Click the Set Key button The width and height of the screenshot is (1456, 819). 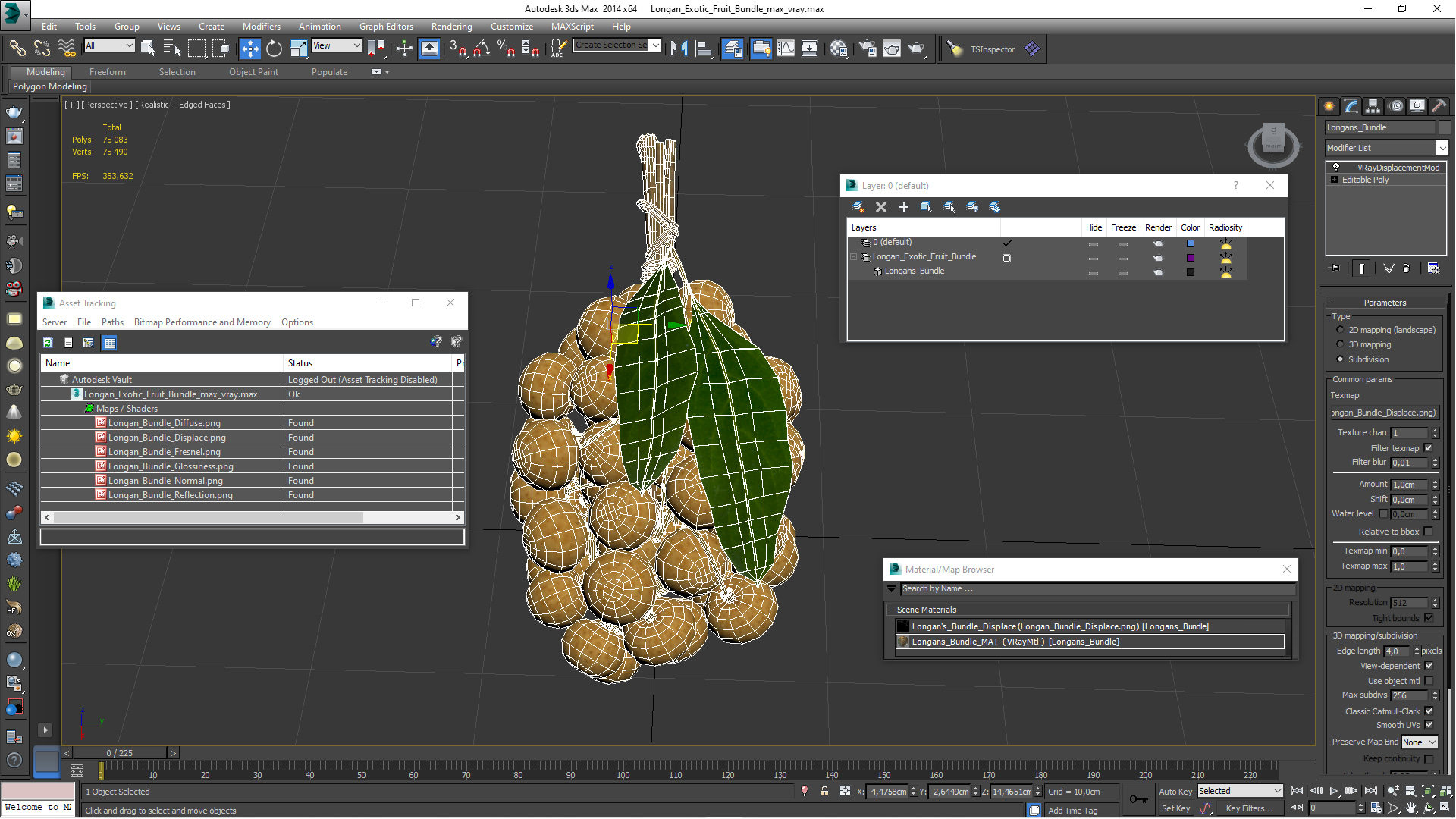[1175, 808]
